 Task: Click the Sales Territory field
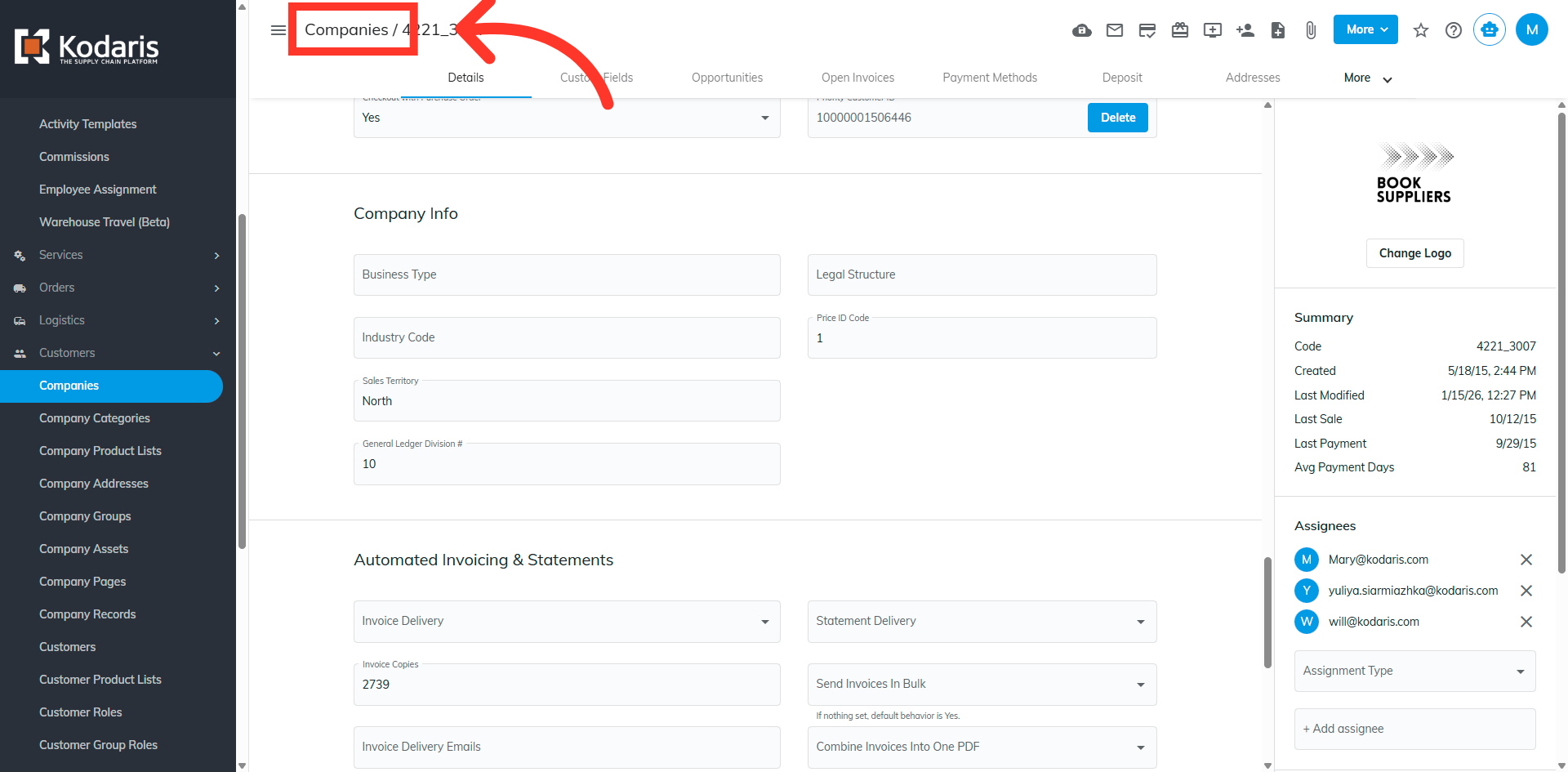point(567,401)
